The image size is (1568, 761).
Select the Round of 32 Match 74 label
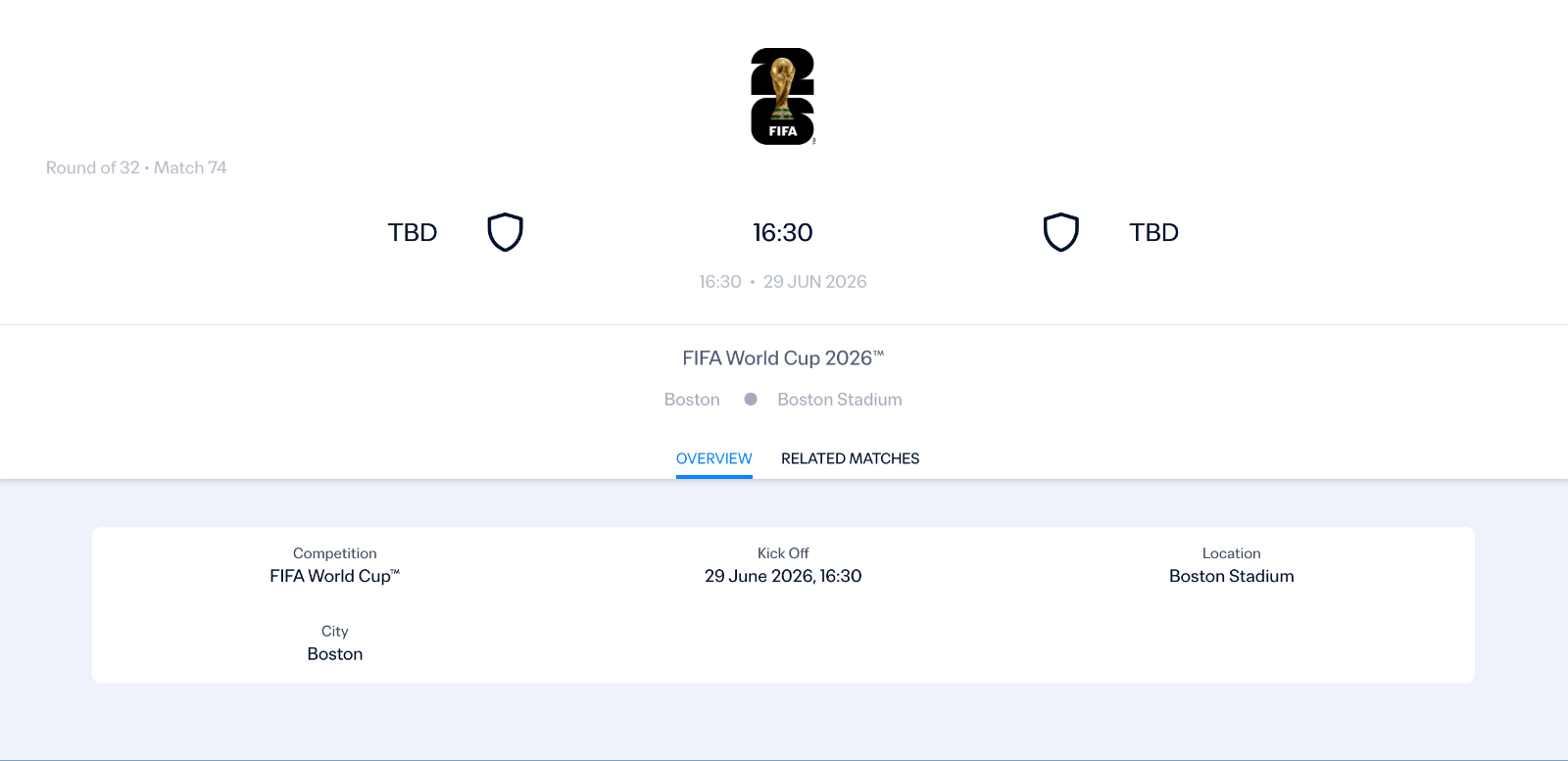(x=135, y=167)
